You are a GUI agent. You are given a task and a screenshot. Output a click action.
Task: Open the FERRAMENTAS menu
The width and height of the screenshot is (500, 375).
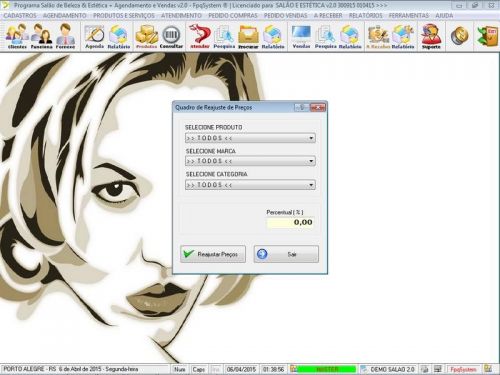408,15
